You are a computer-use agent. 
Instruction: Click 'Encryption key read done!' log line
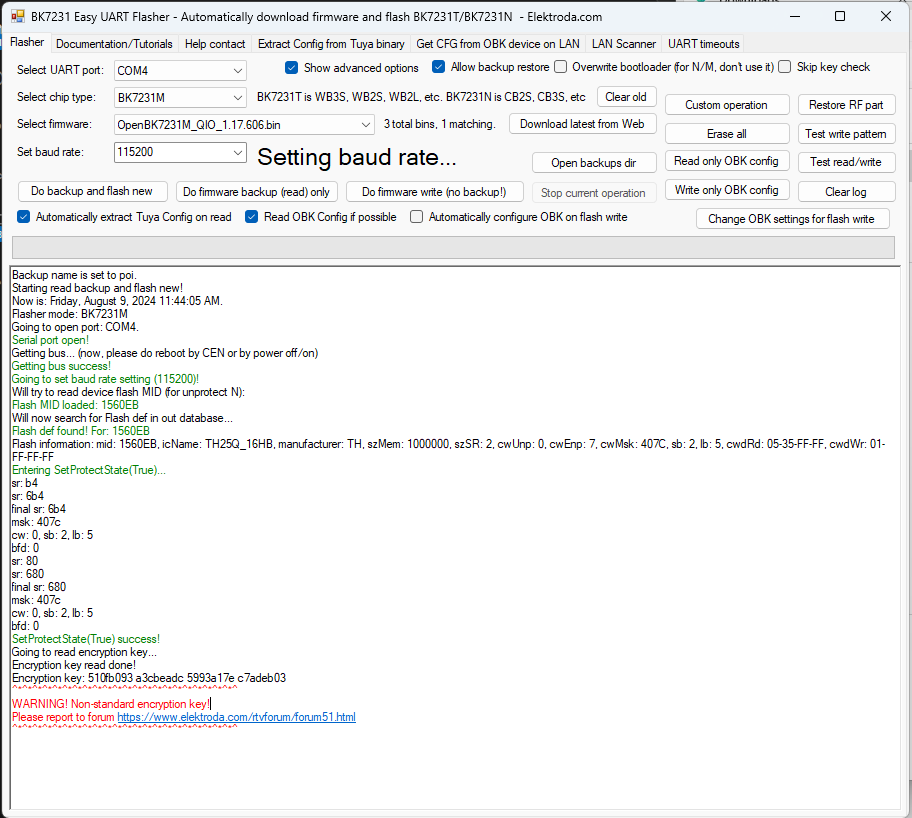[74, 665]
